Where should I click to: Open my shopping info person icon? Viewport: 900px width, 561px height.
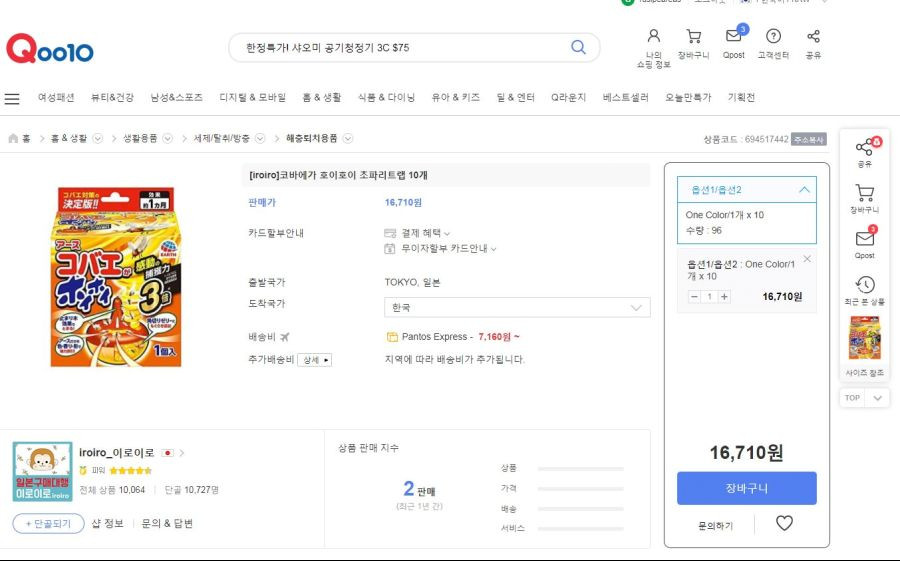click(653, 36)
